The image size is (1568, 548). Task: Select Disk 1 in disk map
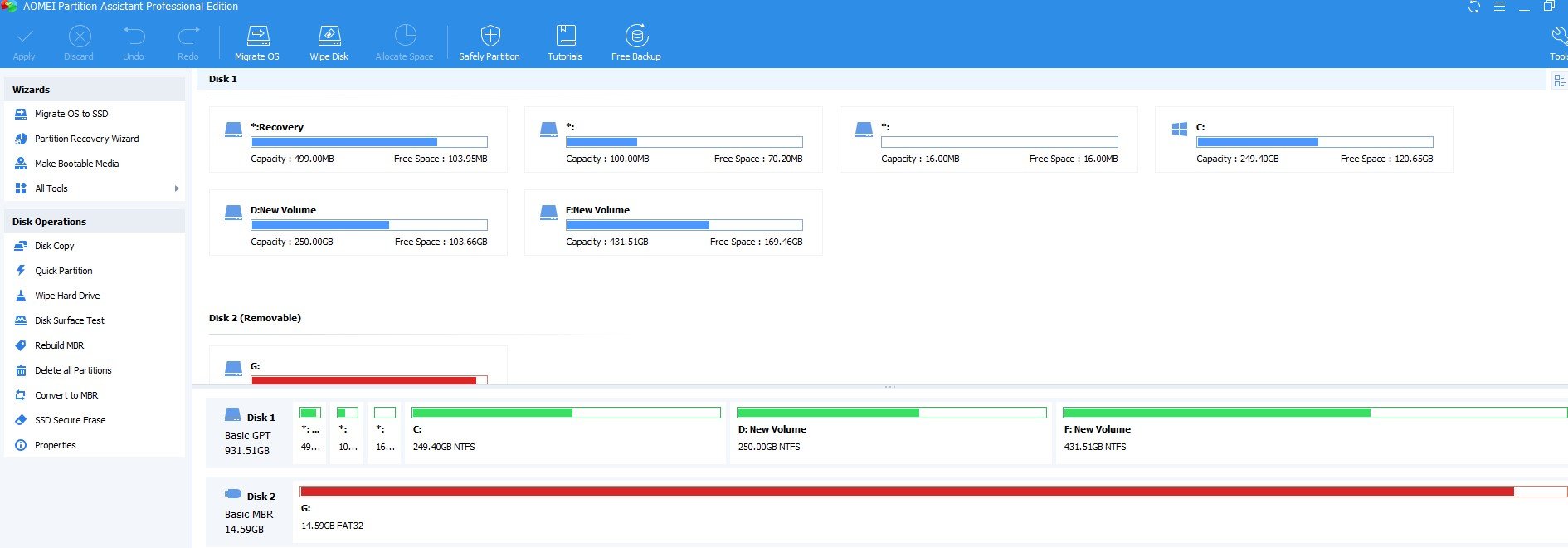point(249,433)
